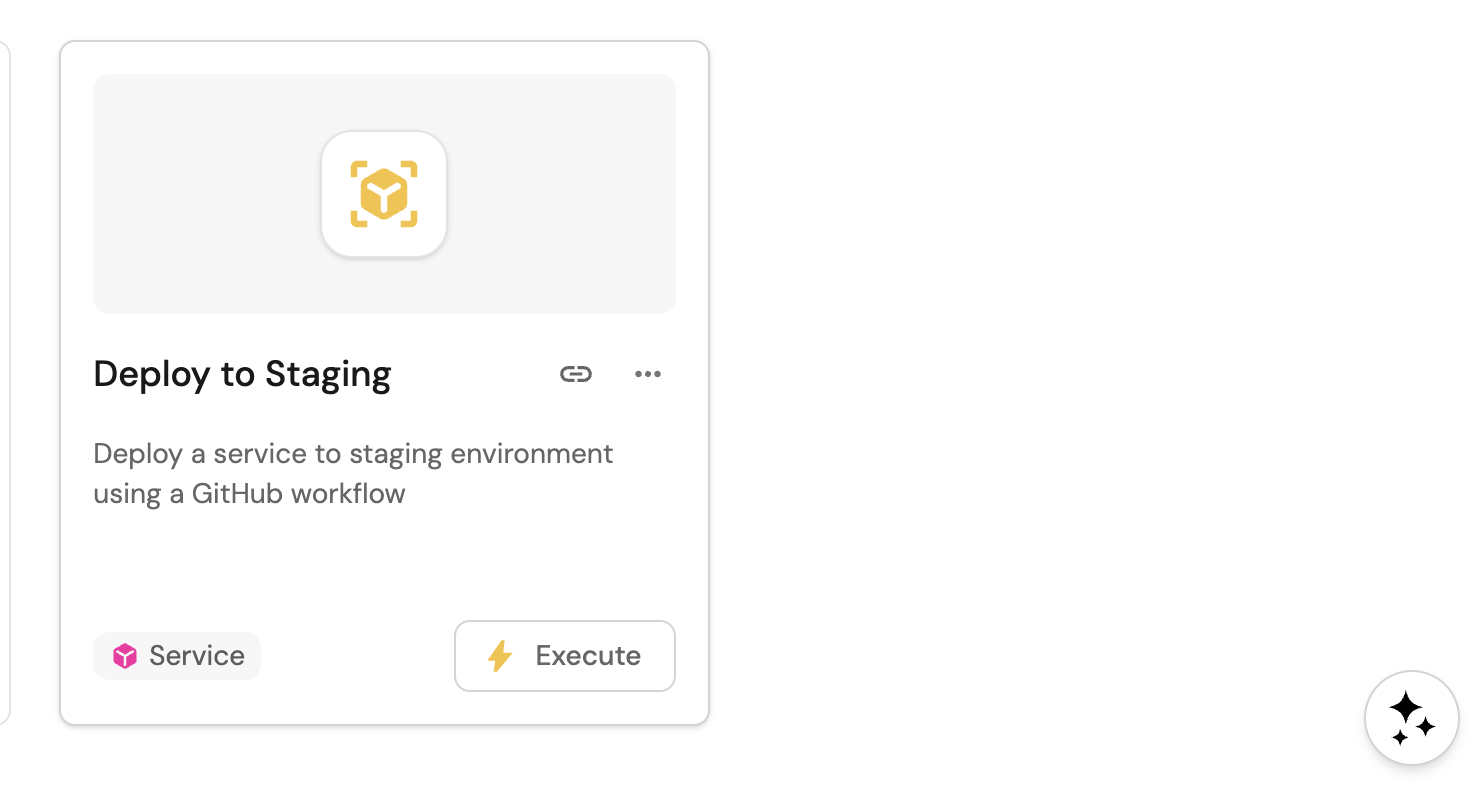Open the sparkle AI assistant button

pyautogui.click(x=1411, y=717)
